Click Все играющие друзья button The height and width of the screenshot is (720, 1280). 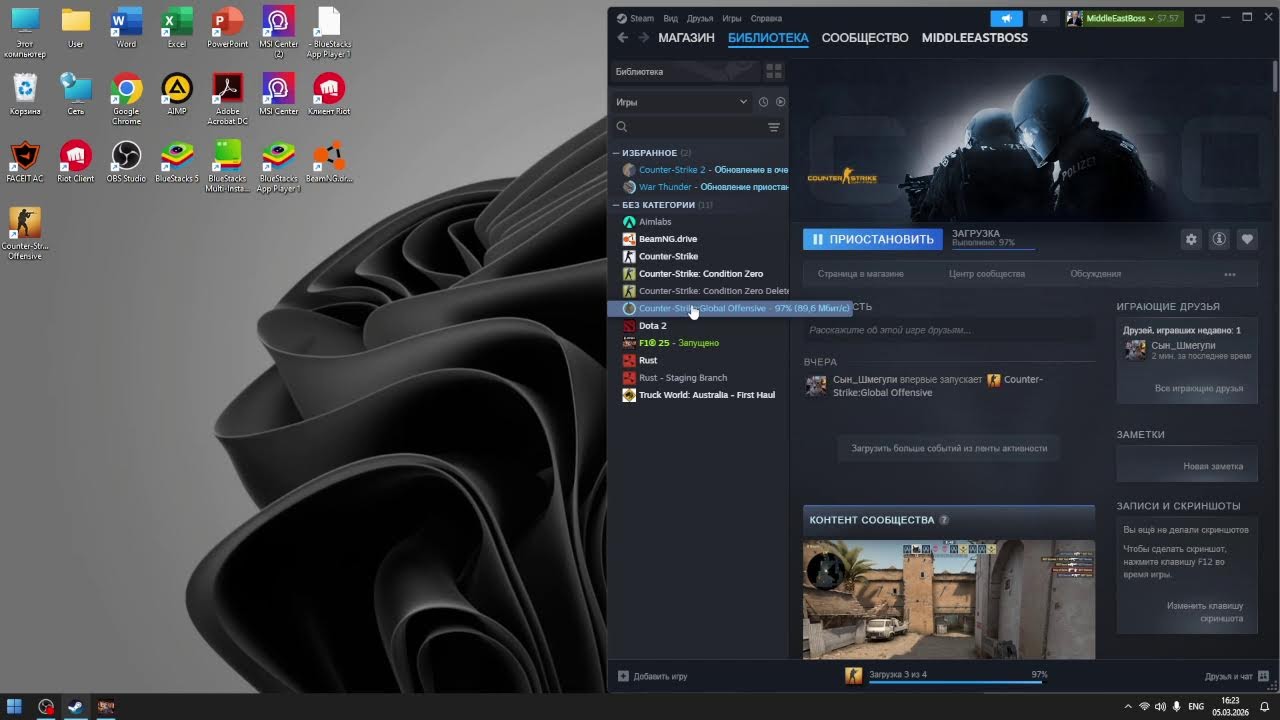click(x=1199, y=388)
